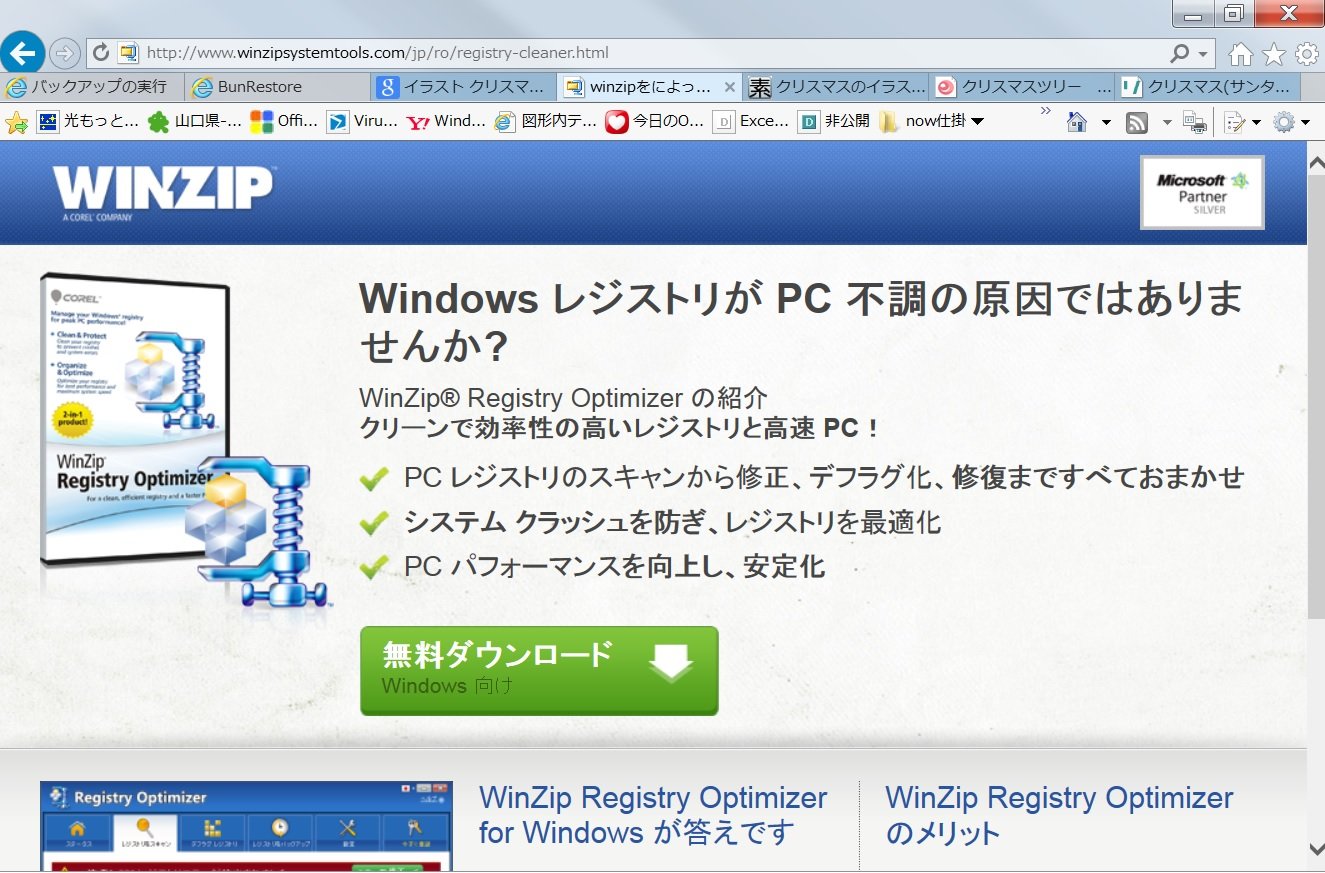Image resolution: width=1325 pixels, height=873 pixels.
Task: Open the 今日のO... heart favorite
Action: coord(655,122)
